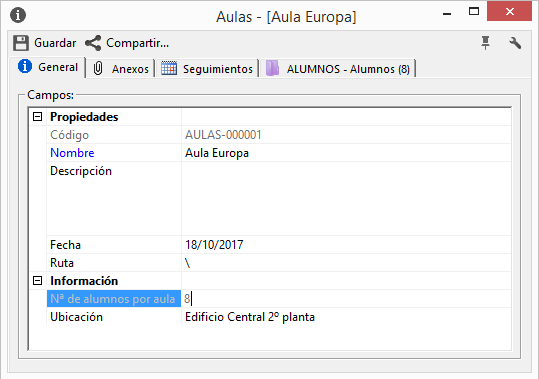Click the Guardar floppy disk icon
539x379 pixels.
pos(21,43)
